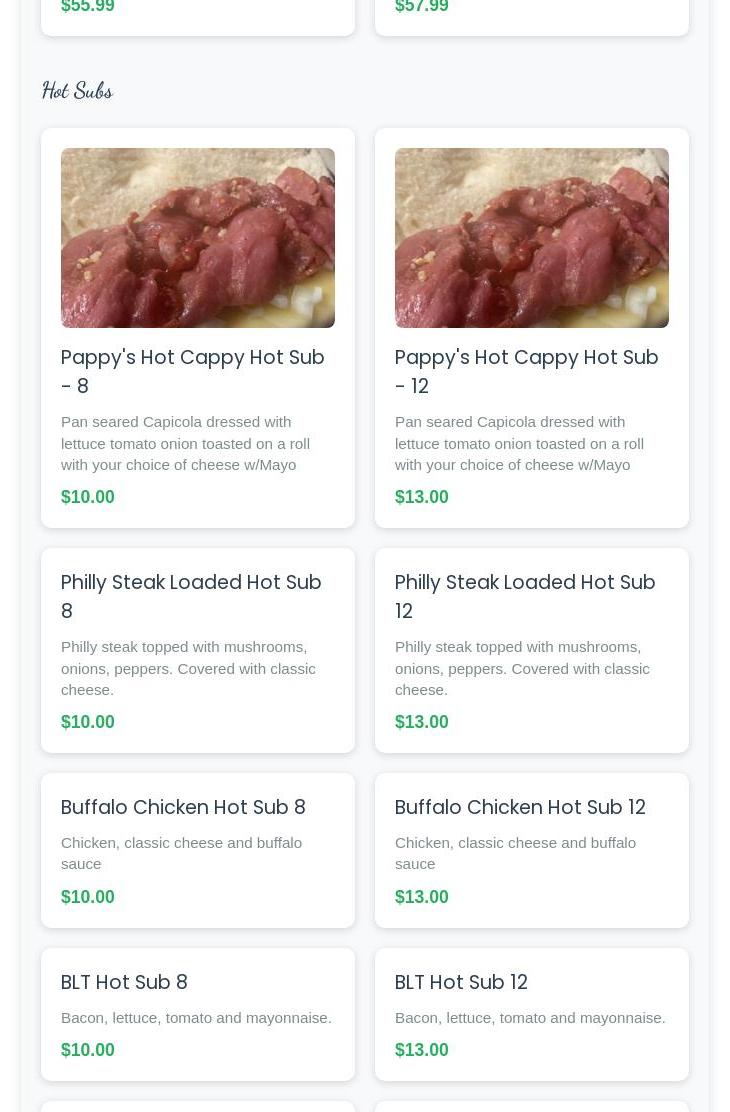
Task: Choose Philly Steak Loaded Hot Sub 12
Action: (x=525, y=596)
